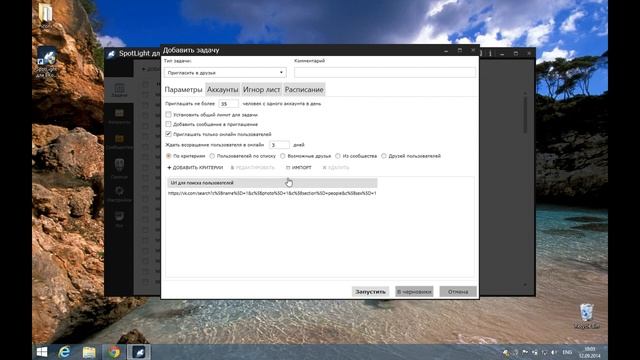640x360 pixels.
Task: Open File Explorer from the taskbar
Action: (x=89, y=352)
